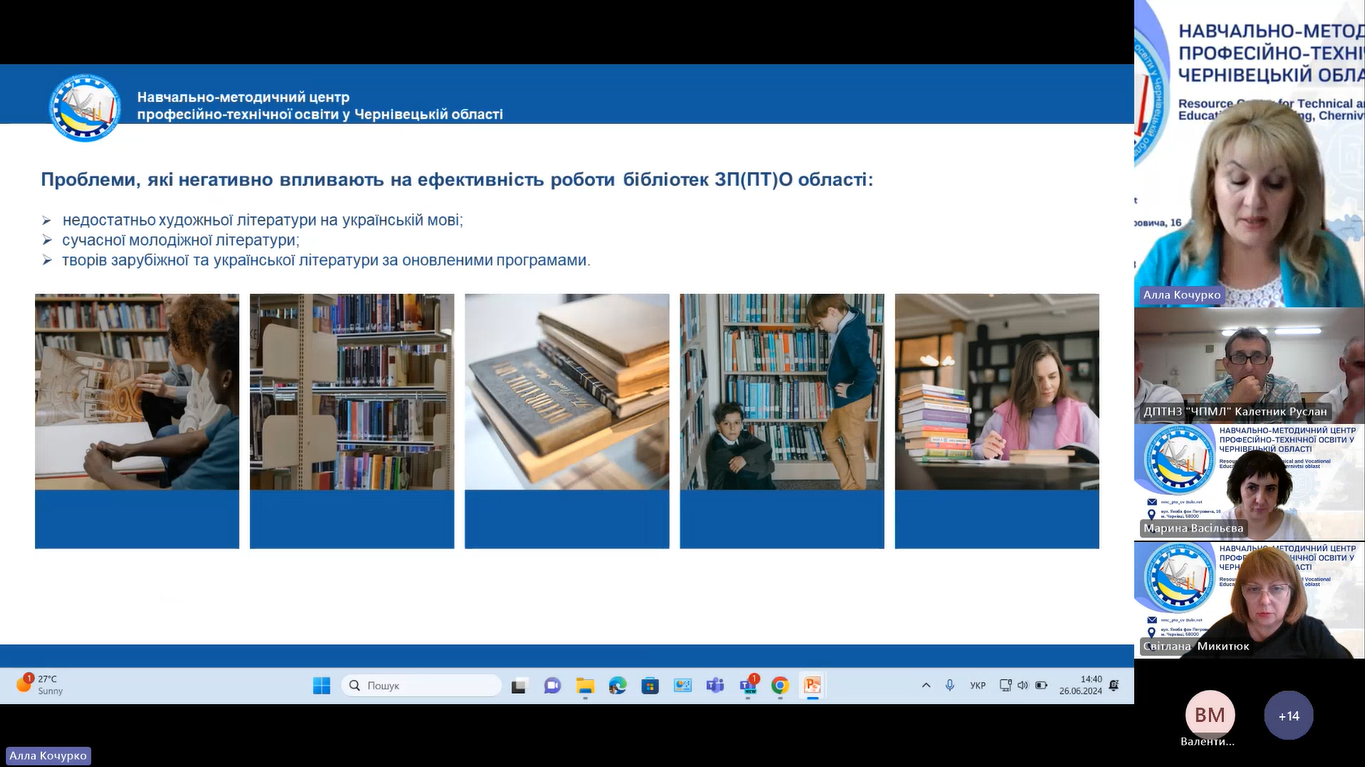The image size is (1365, 767).
Task: Switch to PowerPoint in the taskbar
Action: click(x=812, y=686)
